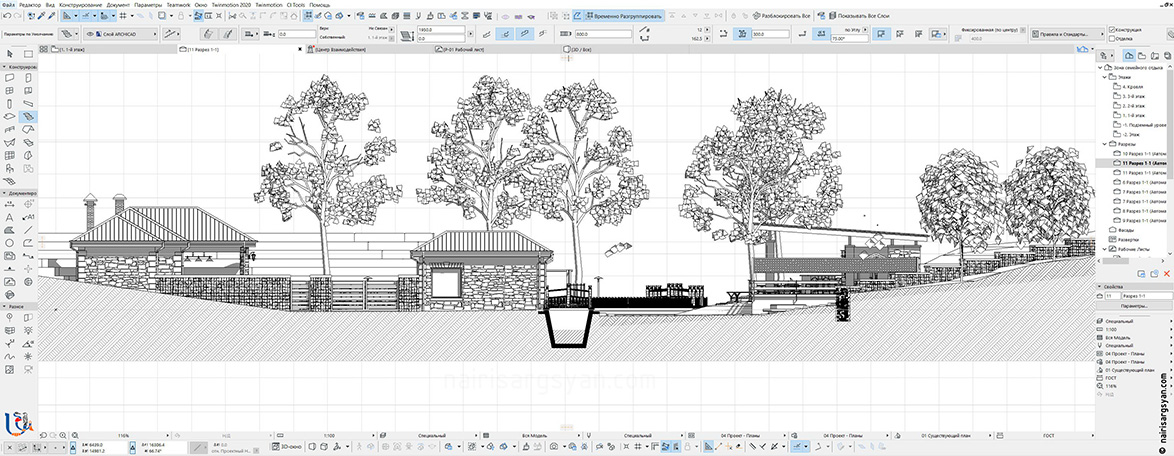Click the tab overview grid icon
1174x456 pixels.
pos(43,49)
